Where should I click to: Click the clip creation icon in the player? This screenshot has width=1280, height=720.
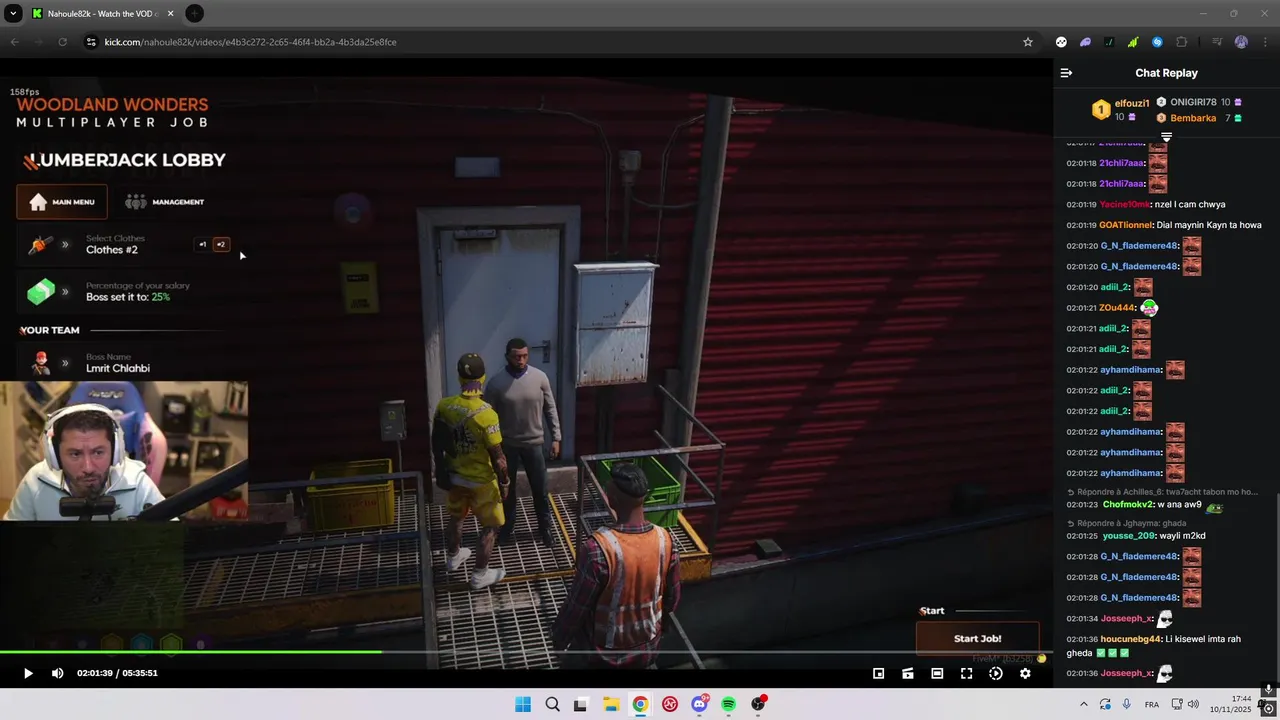[x=908, y=673]
